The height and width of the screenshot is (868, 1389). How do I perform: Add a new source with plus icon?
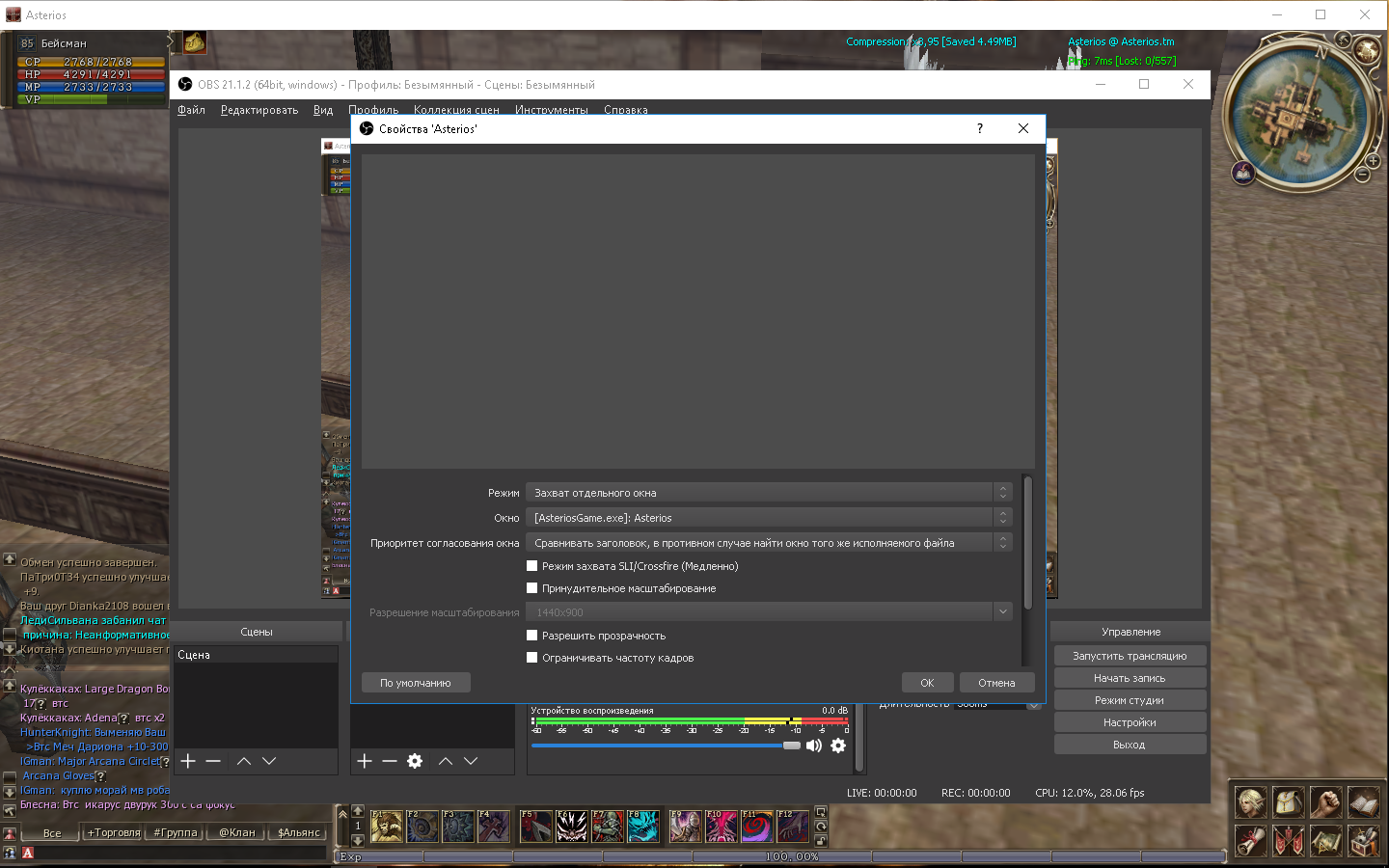pos(365,761)
